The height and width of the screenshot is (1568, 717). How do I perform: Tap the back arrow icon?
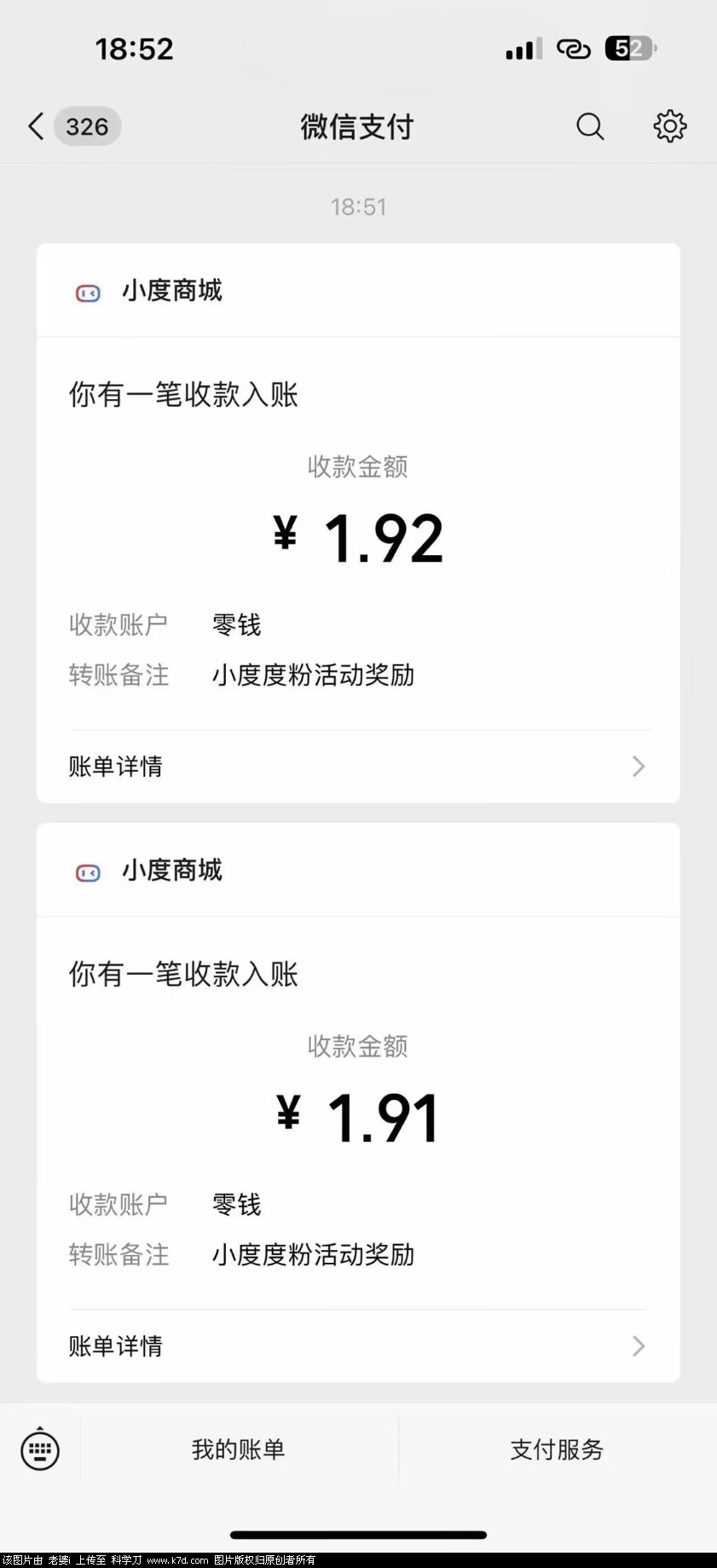[x=35, y=126]
